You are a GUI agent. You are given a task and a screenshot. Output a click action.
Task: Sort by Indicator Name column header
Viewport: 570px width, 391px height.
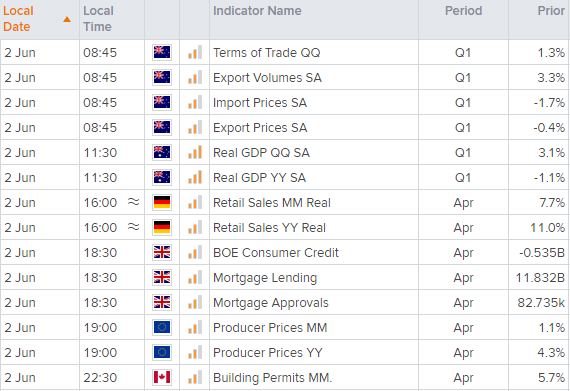[x=257, y=11]
